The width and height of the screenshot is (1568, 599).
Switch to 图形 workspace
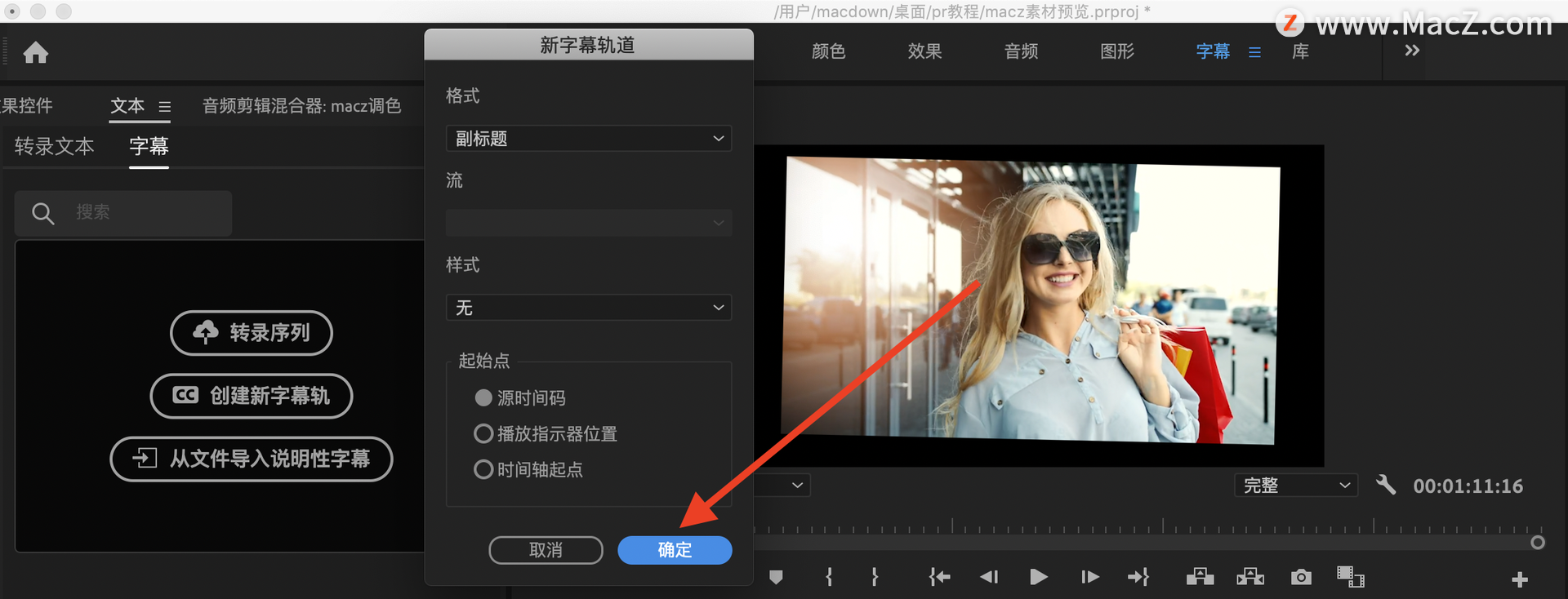click(x=1117, y=51)
